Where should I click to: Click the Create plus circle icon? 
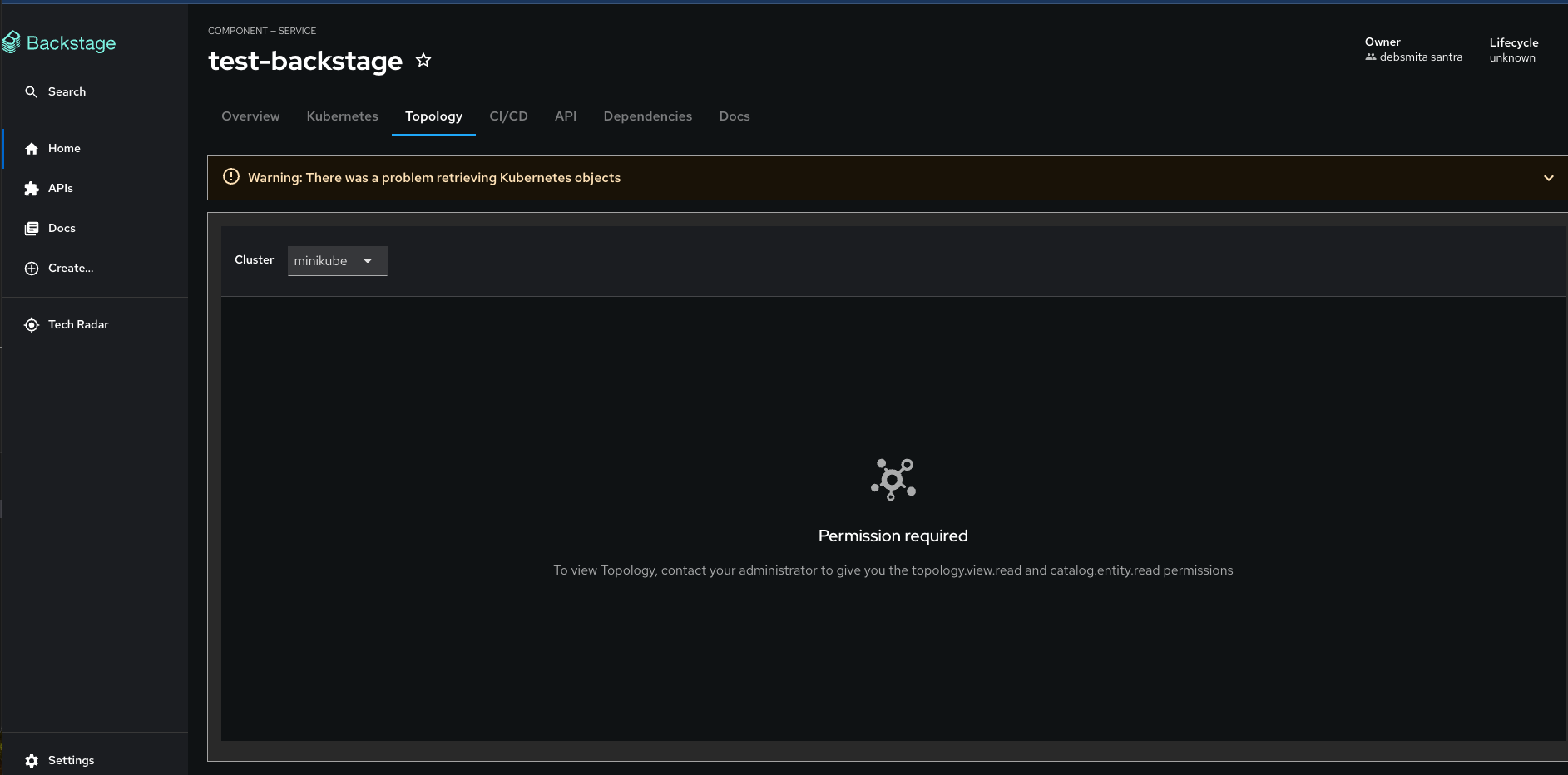32,269
